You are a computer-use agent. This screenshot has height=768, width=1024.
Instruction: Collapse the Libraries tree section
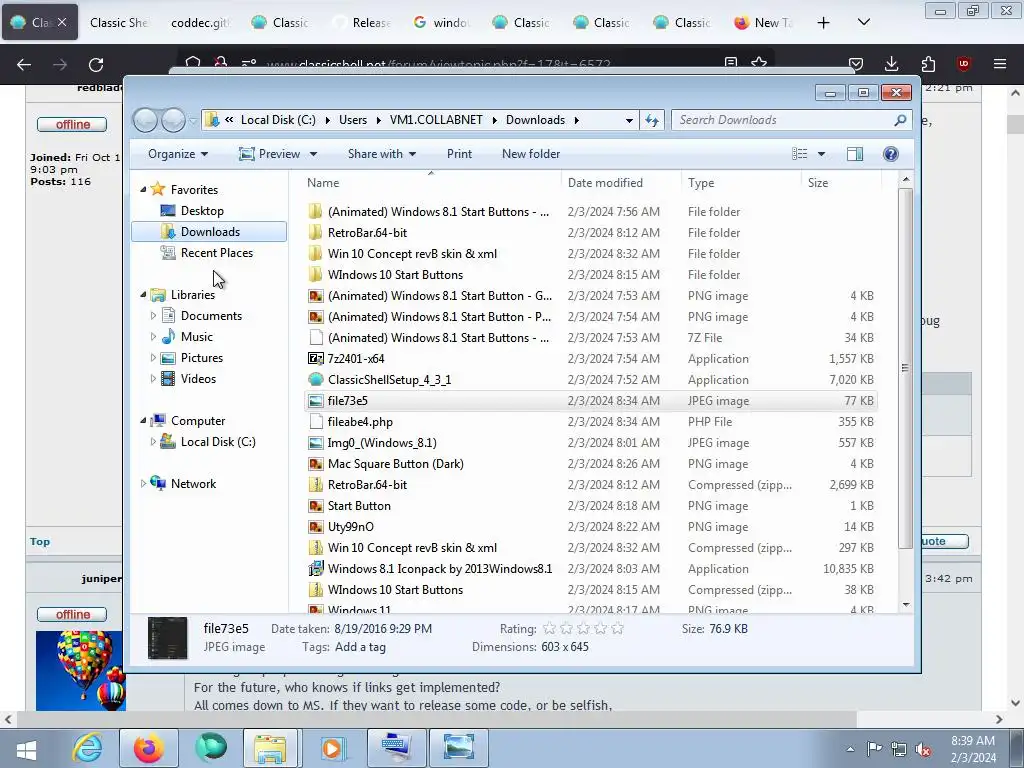pyautogui.click(x=143, y=295)
